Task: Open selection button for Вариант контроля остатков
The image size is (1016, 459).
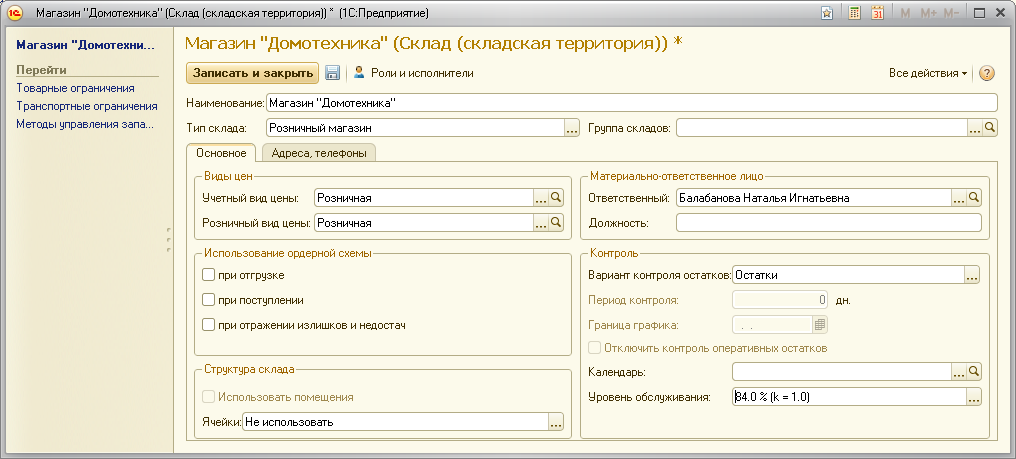Action: click(x=972, y=275)
